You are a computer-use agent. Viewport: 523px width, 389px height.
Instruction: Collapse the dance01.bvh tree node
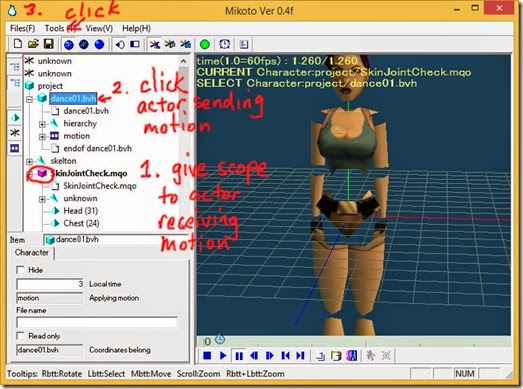click(x=29, y=99)
